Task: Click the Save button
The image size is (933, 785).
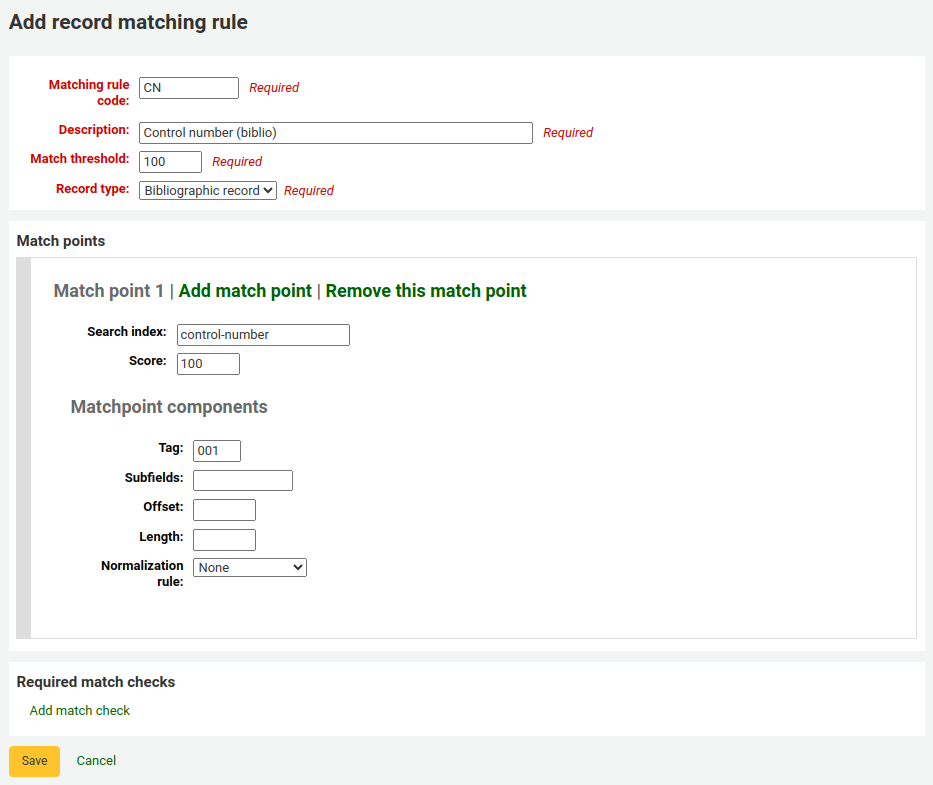Action: click(x=34, y=760)
